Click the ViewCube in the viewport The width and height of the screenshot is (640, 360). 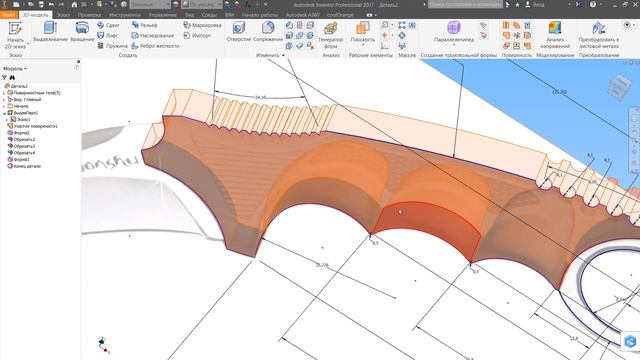pyautogui.click(x=619, y=87)
